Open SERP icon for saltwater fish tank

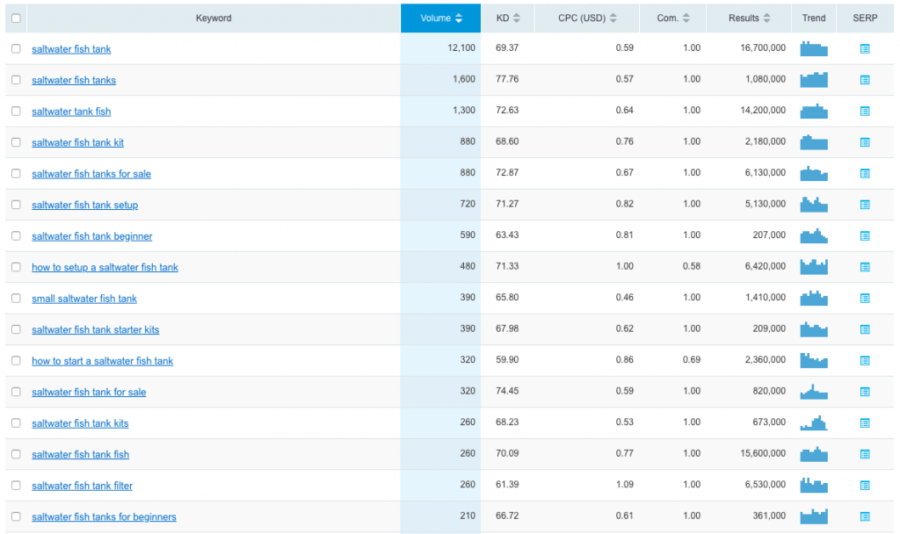coord(864,49)
